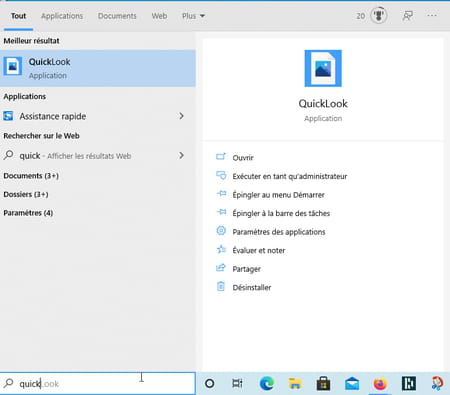Image resolution: width=450 pixels, height=395 pixels.
Task: Click the pin icon for barre des tâches
Action: point(221,212)
